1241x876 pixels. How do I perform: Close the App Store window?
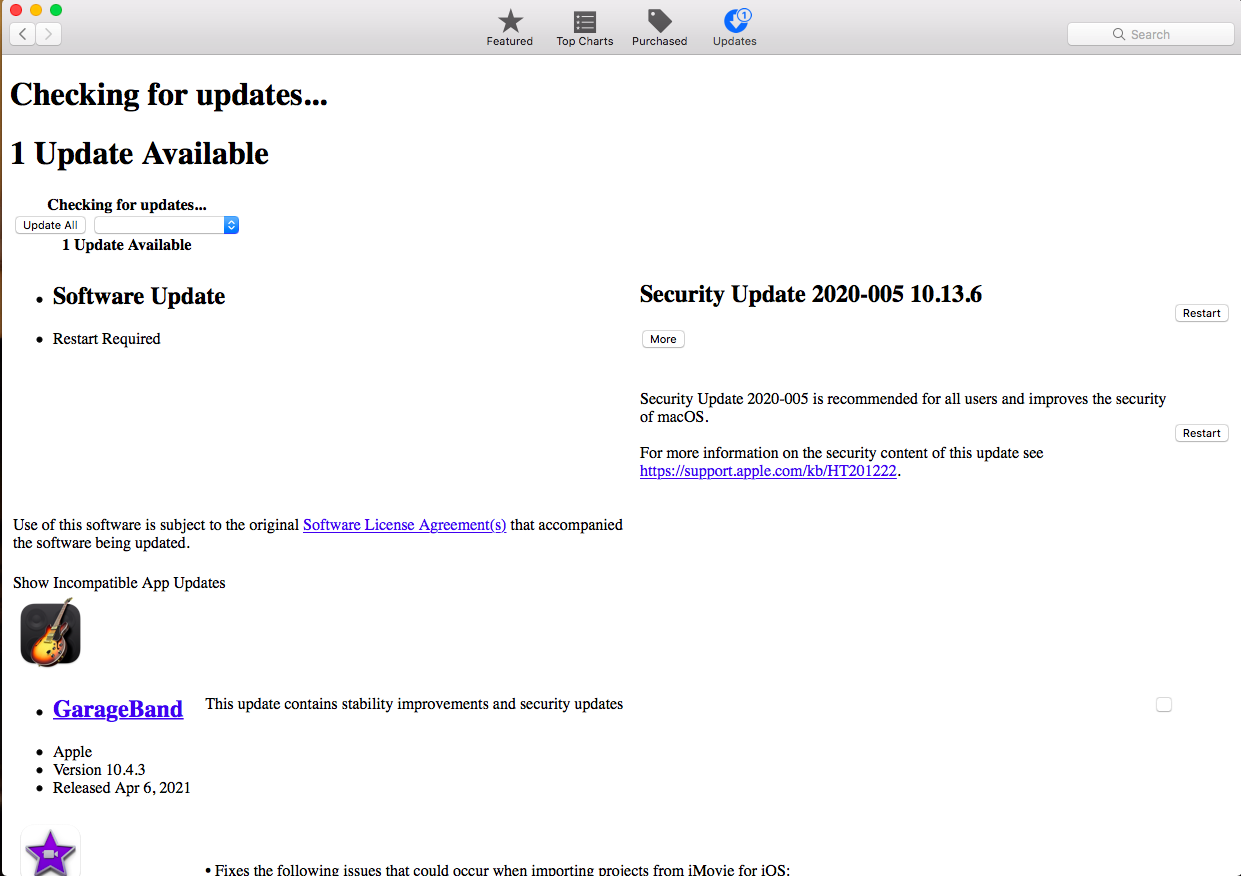16,10
